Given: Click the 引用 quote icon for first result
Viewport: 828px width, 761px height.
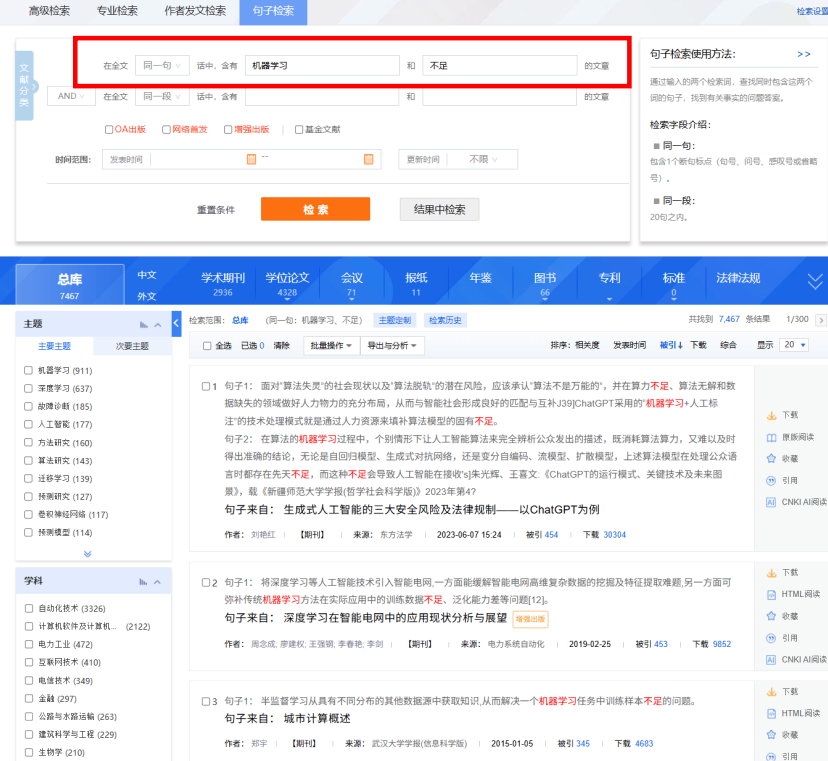Looking at the screenshot, I should coord(771,480).
